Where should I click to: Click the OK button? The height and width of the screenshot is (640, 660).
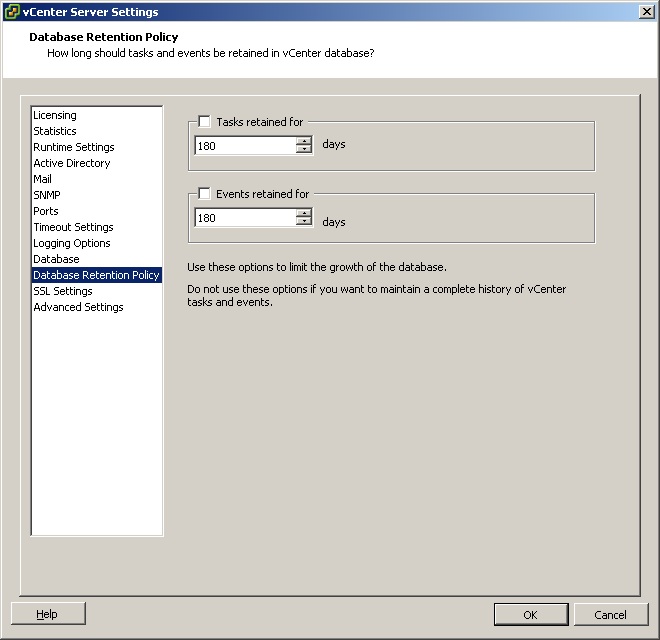pyautogui.click(x=531, y=615)
